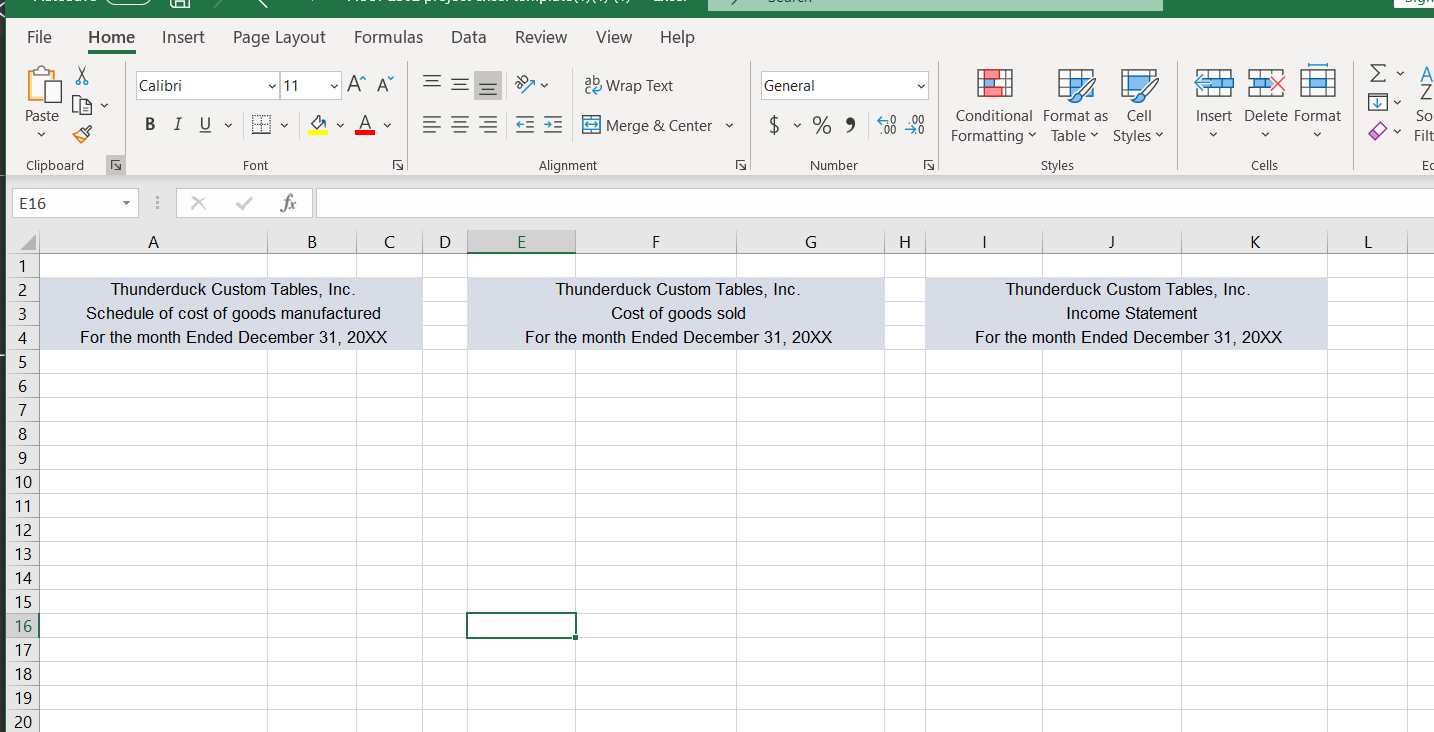Viewport: 1434px width, 732px height.
Task: Open Format as Table gallery
Action: point(1076,107)
